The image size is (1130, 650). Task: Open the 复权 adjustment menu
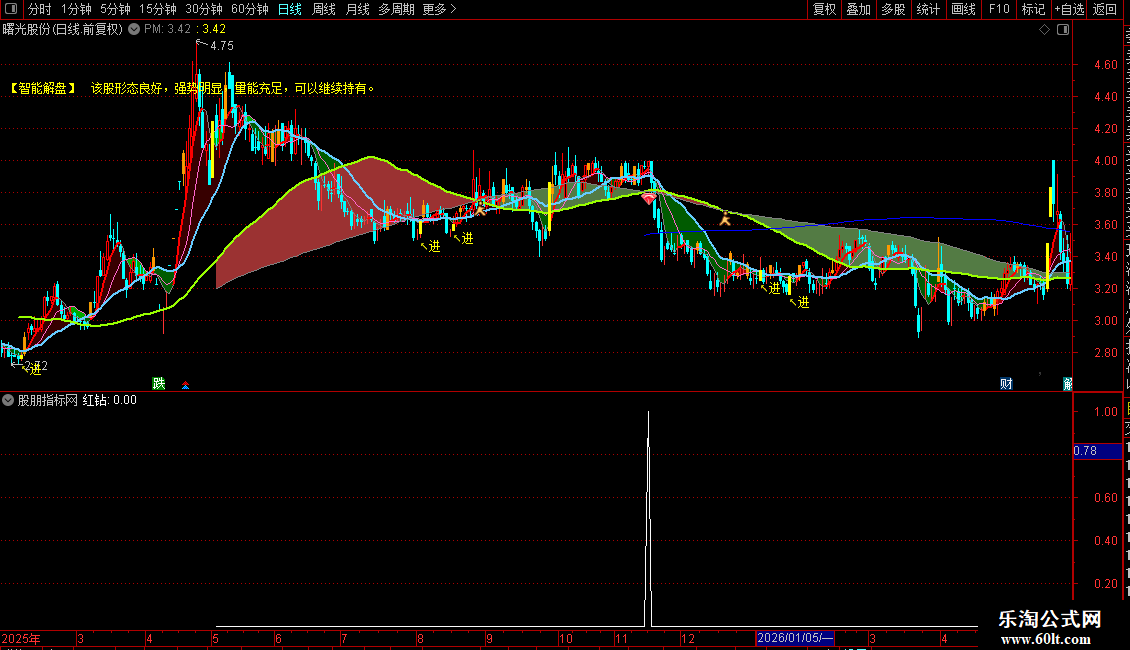click(824, 9)
